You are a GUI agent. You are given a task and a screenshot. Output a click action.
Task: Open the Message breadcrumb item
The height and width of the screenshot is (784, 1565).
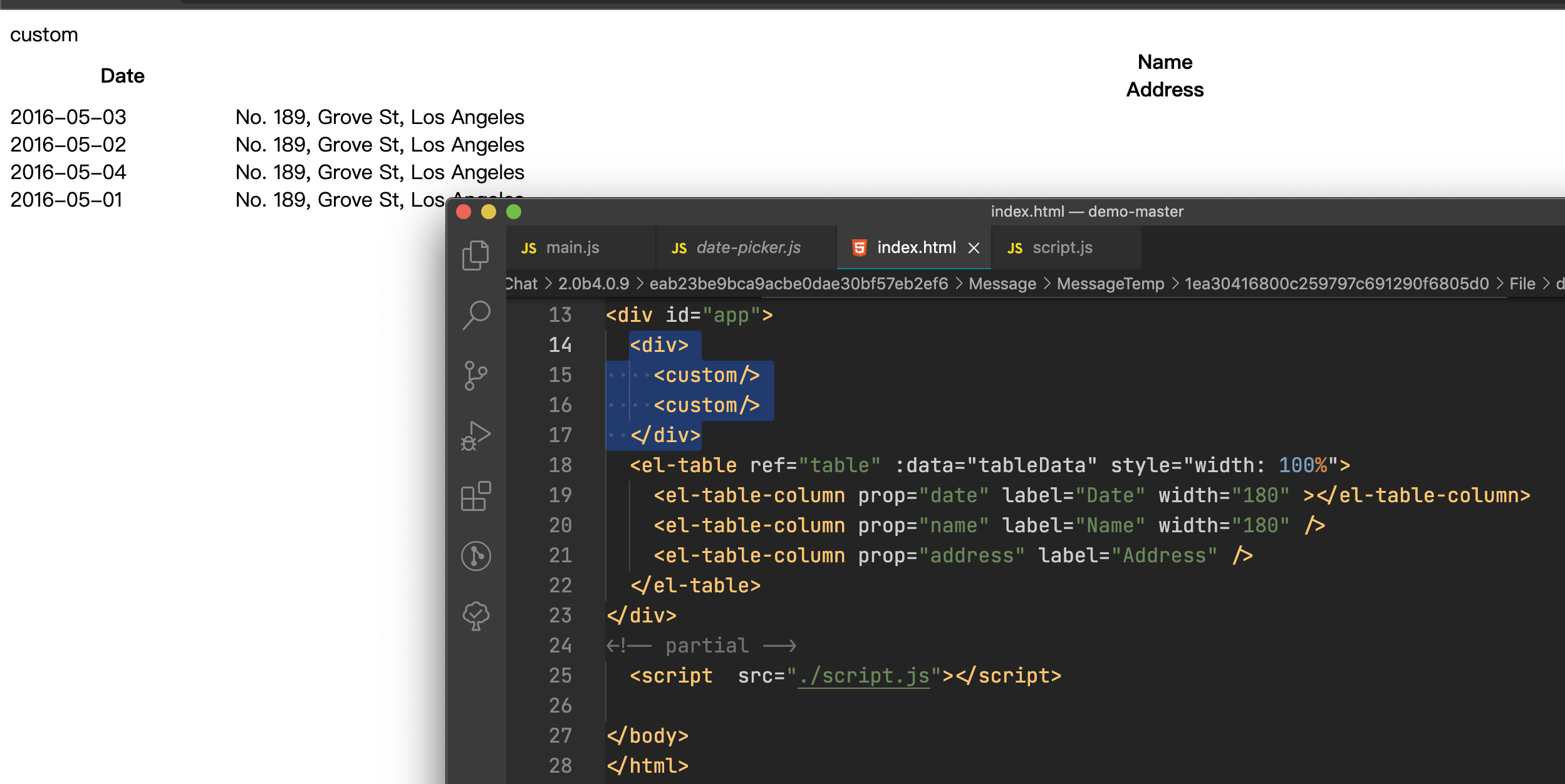pos(1002,283)
